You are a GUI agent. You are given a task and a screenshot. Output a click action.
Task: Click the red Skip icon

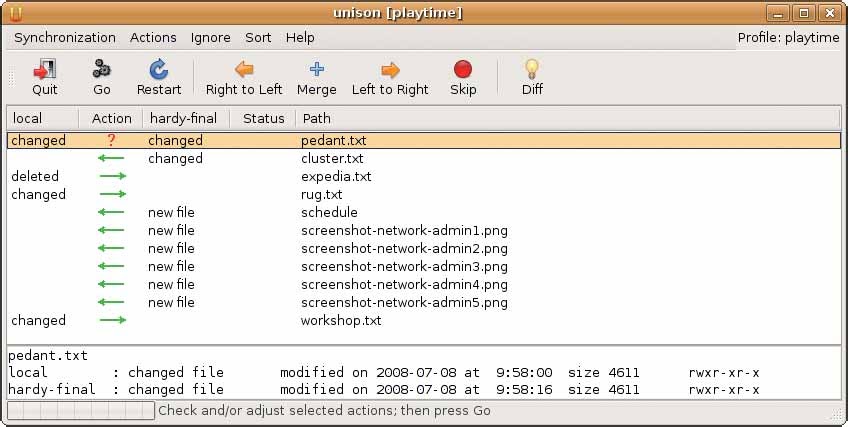point(463,69)
